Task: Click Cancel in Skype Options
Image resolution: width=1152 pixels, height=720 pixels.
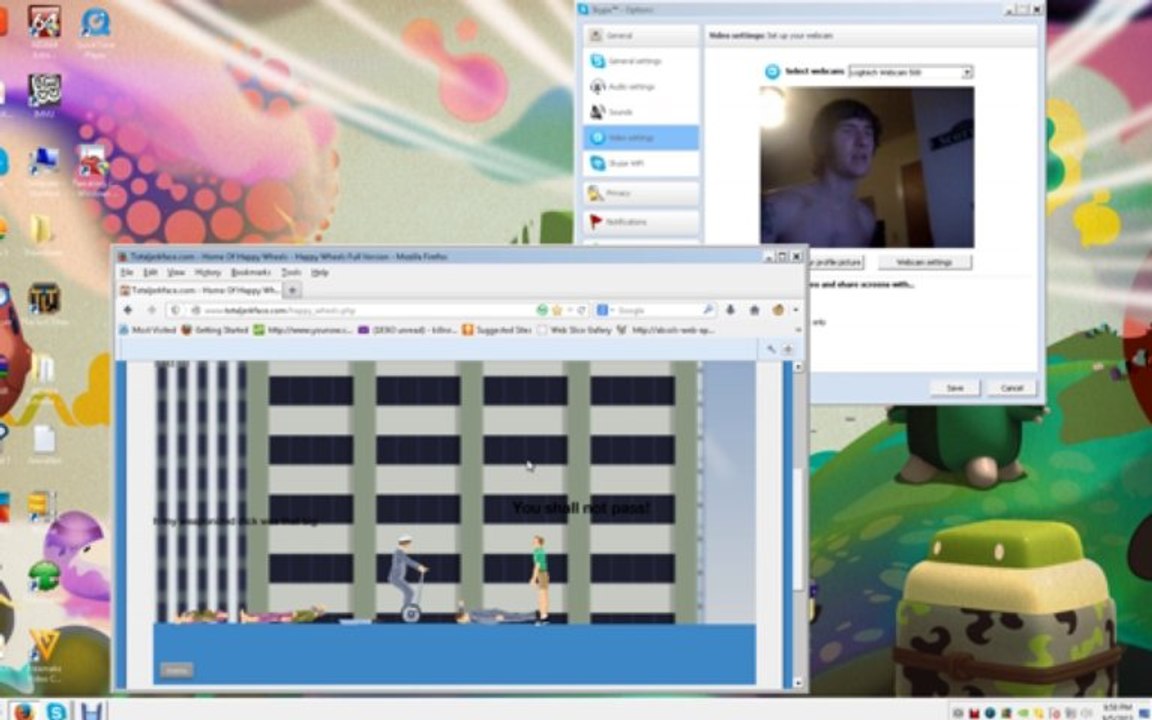Action: pos(1012,388)
